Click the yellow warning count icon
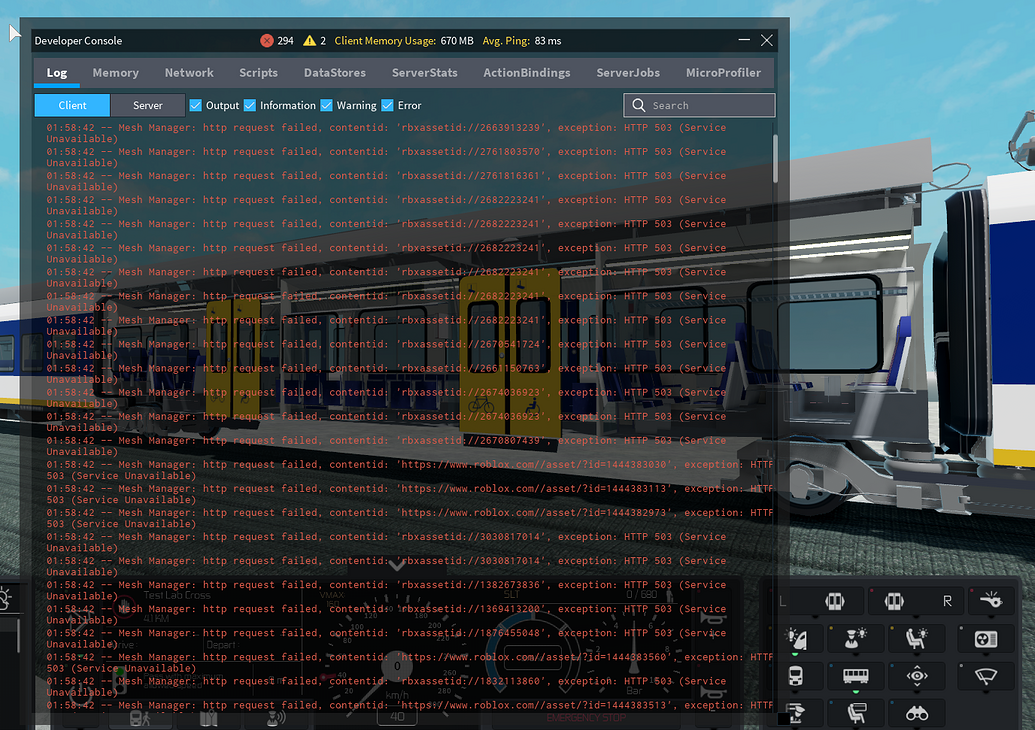Screen dimensions: 1035x730 tap(309, 41)
